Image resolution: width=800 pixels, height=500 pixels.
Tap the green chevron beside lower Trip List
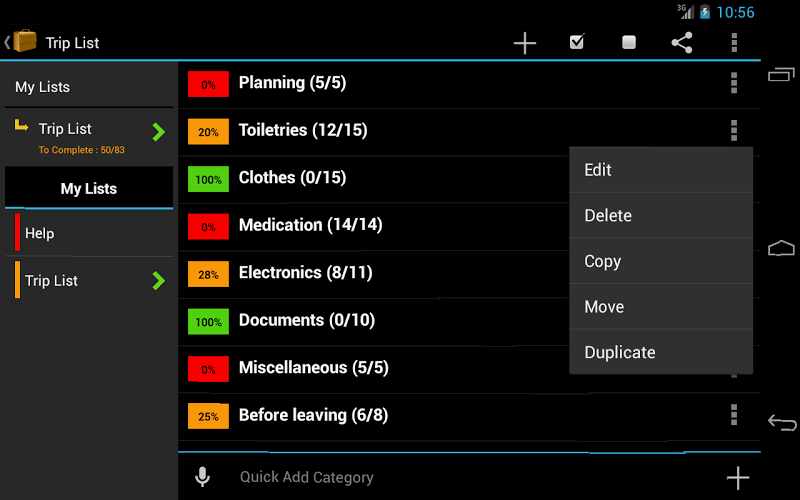(x=159, y=281)
